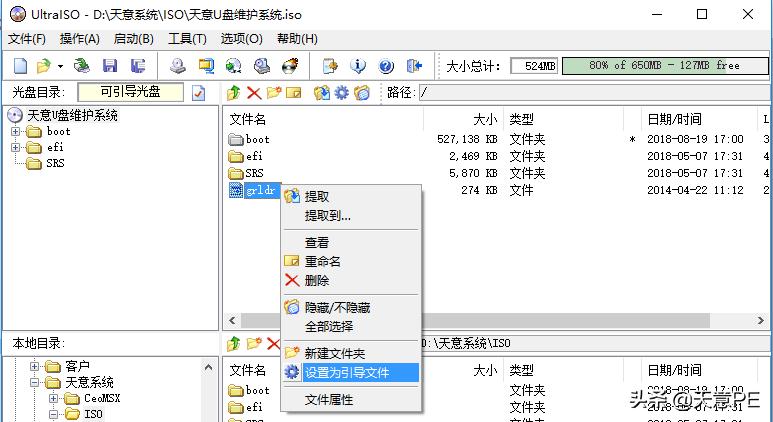Click the Save floppy disk icon

[109, 65]
